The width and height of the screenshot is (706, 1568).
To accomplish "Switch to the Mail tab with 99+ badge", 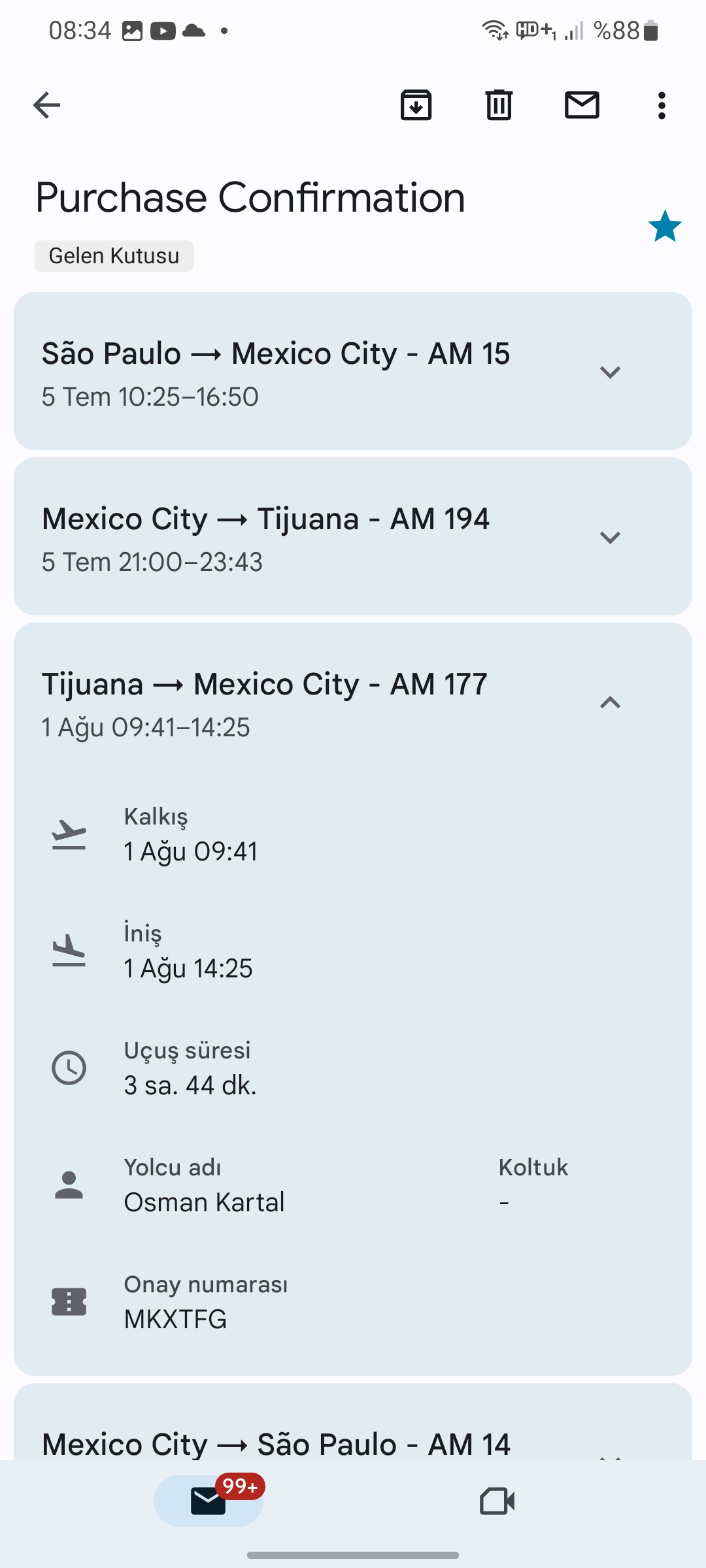I will coord(209,1501).
